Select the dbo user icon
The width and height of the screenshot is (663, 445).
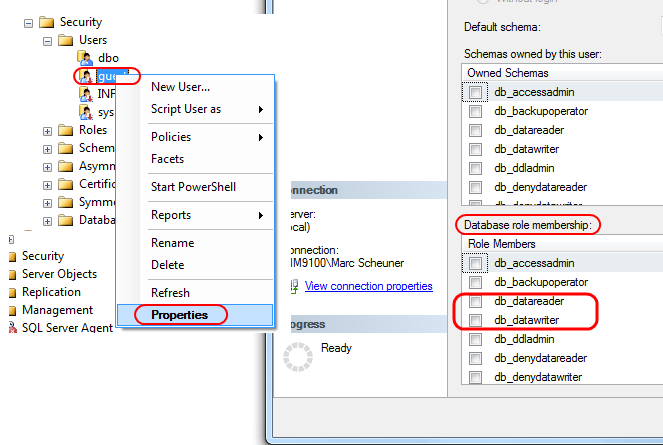pyautogui.click(x=85, y=58)
